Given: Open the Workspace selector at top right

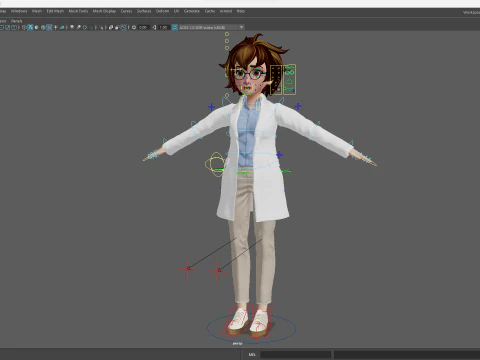Looking at the screenshot, I should point(471,12).
